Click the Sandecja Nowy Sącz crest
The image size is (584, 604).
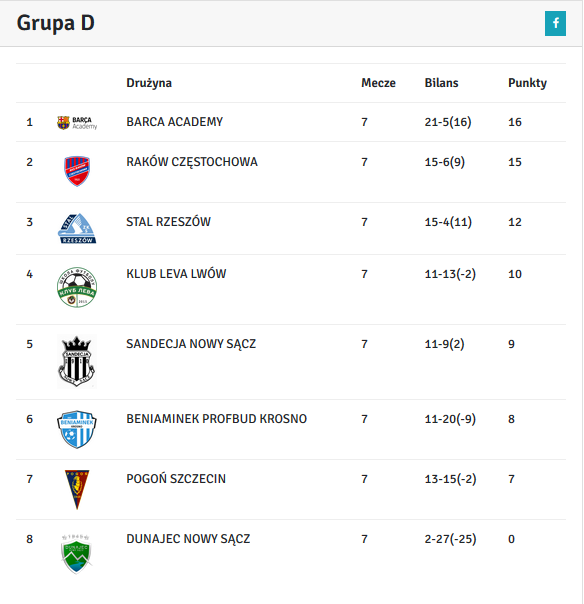tap(77, 362)
